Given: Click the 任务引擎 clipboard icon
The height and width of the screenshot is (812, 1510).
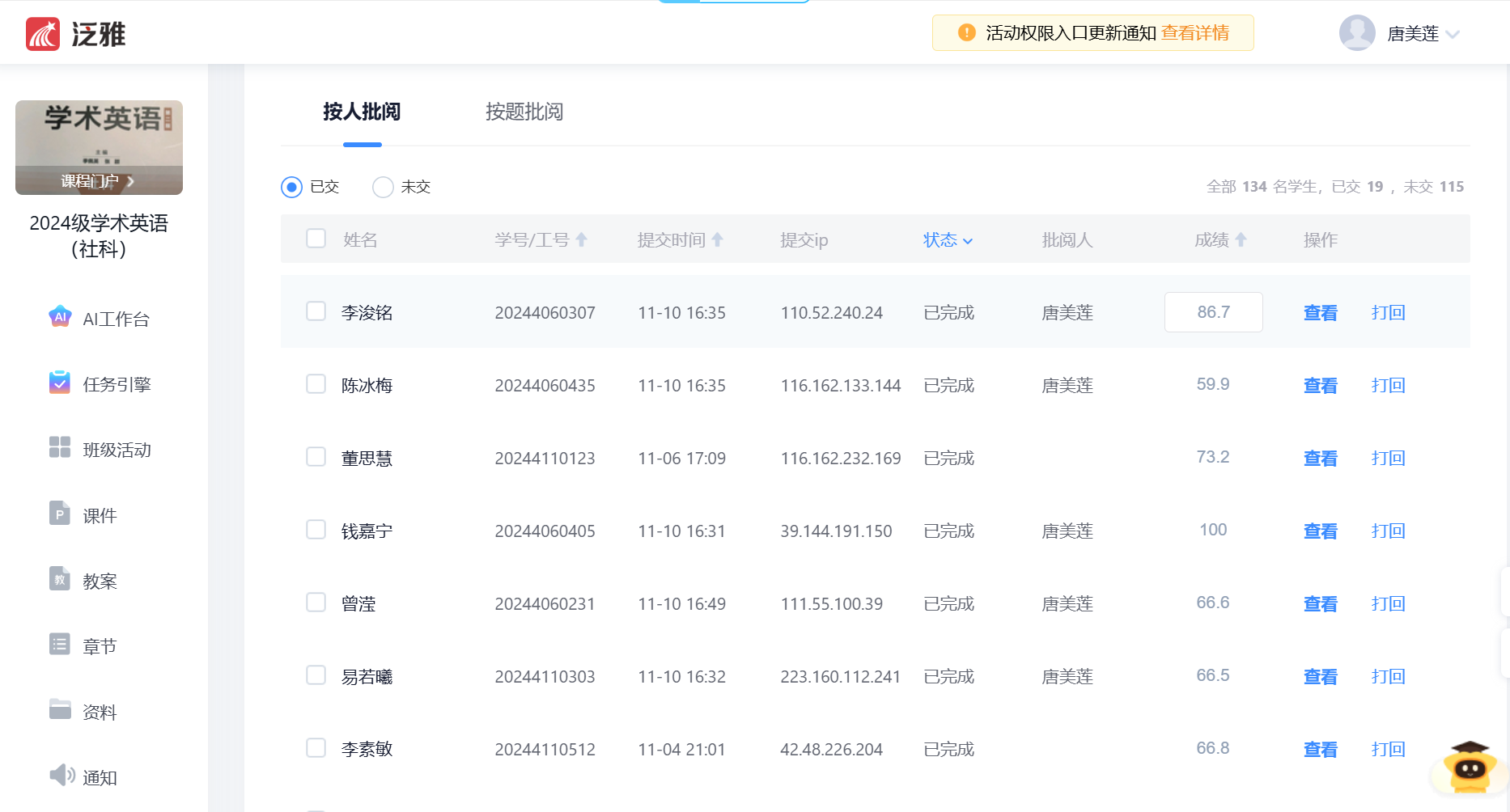Looking at the screenshot, I should [x=60, y=383].
